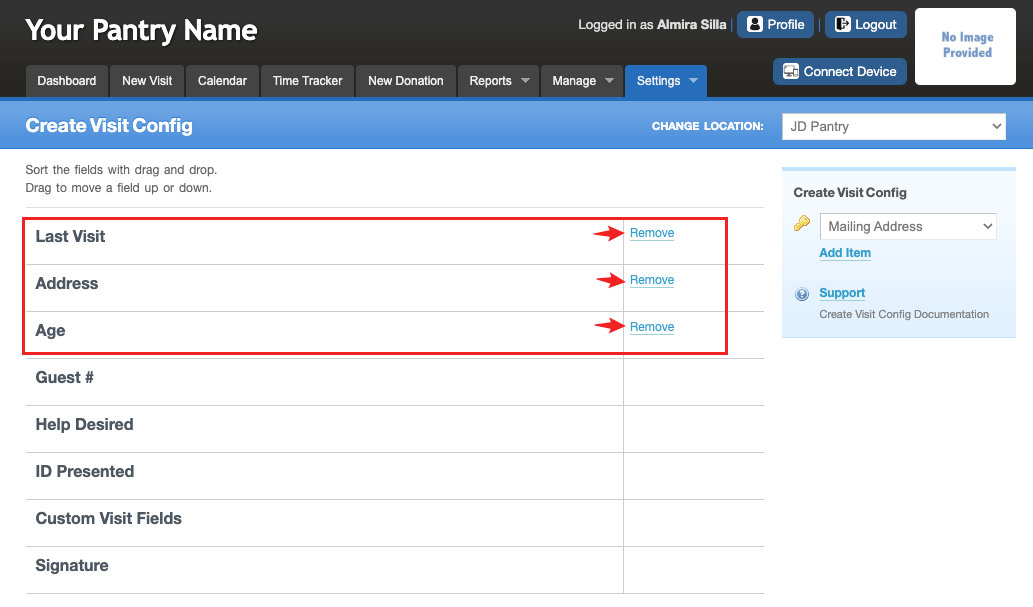Expand the Reports menu arrow
The width and height of the screenshot is (1033, 607).
(525, 80)
